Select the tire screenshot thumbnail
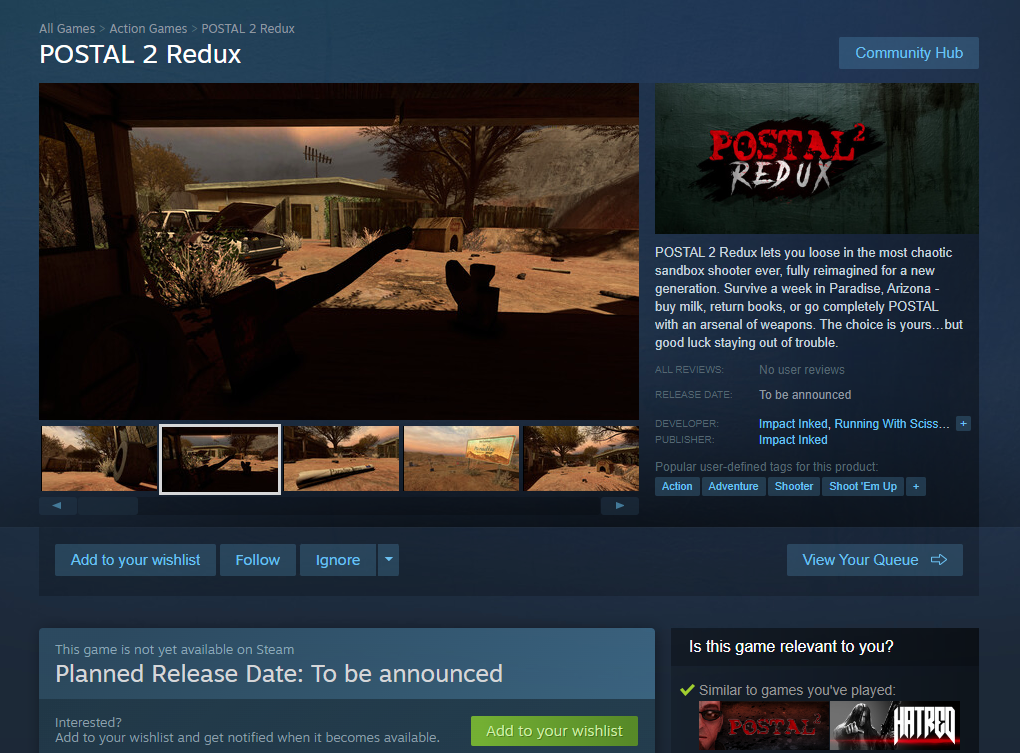Image resolution: width=1020 pixels, height=753 pixels. (100, 458)
